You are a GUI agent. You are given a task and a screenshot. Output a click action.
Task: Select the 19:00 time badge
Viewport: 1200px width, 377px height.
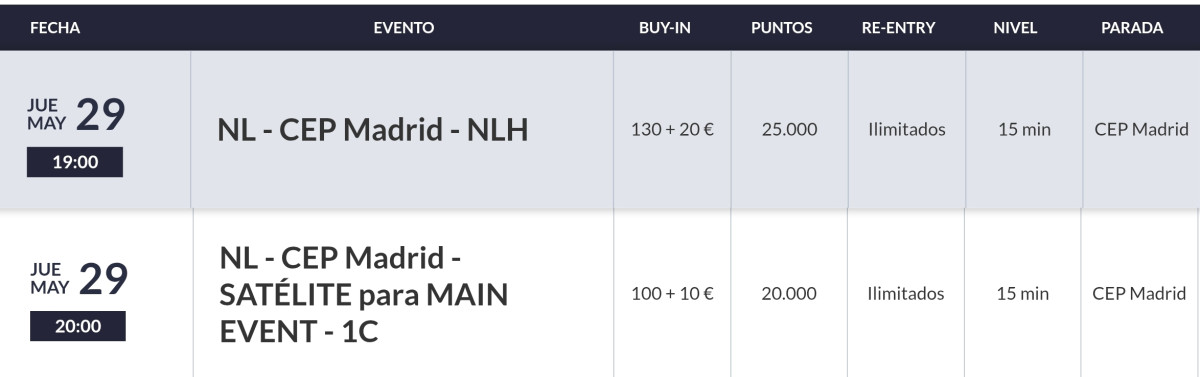pos(75,162)
